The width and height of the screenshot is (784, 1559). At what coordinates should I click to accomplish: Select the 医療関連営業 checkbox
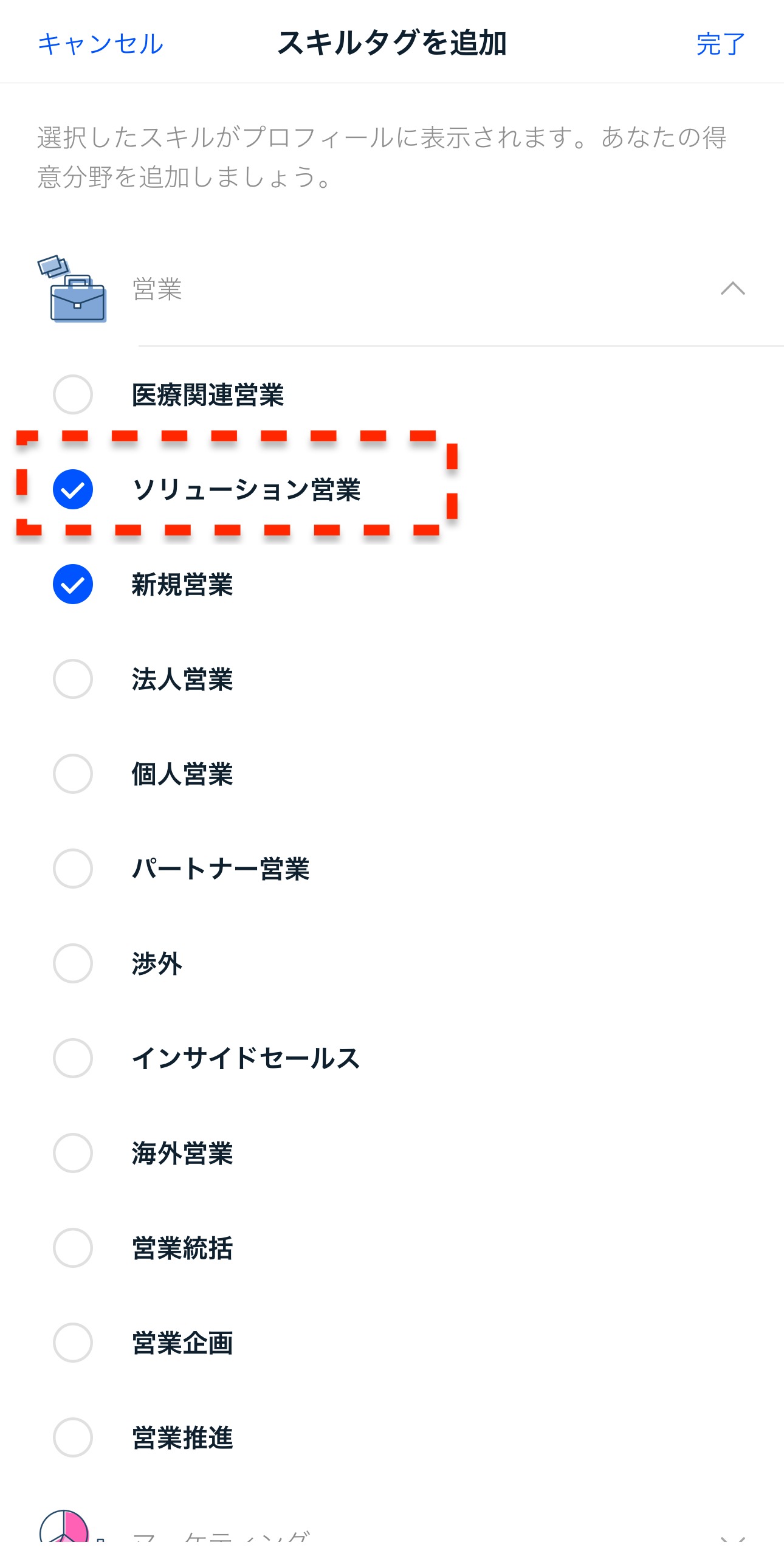73,394
